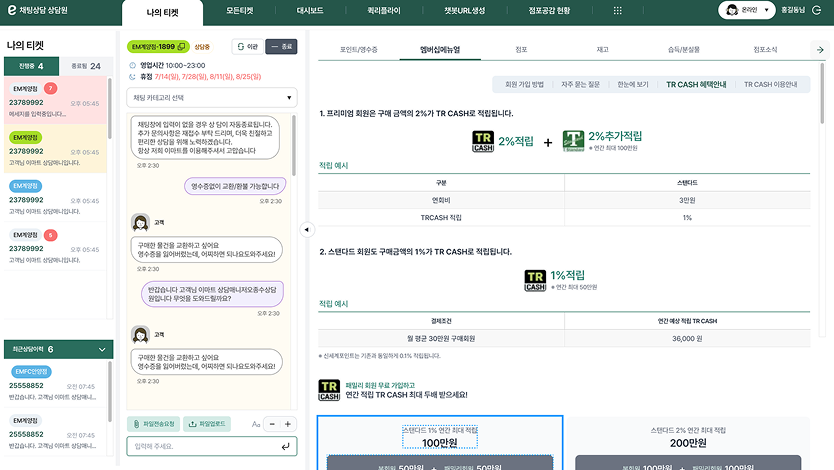Select the TR CASH 이용안내 sub-tab

tap(768, 85)
